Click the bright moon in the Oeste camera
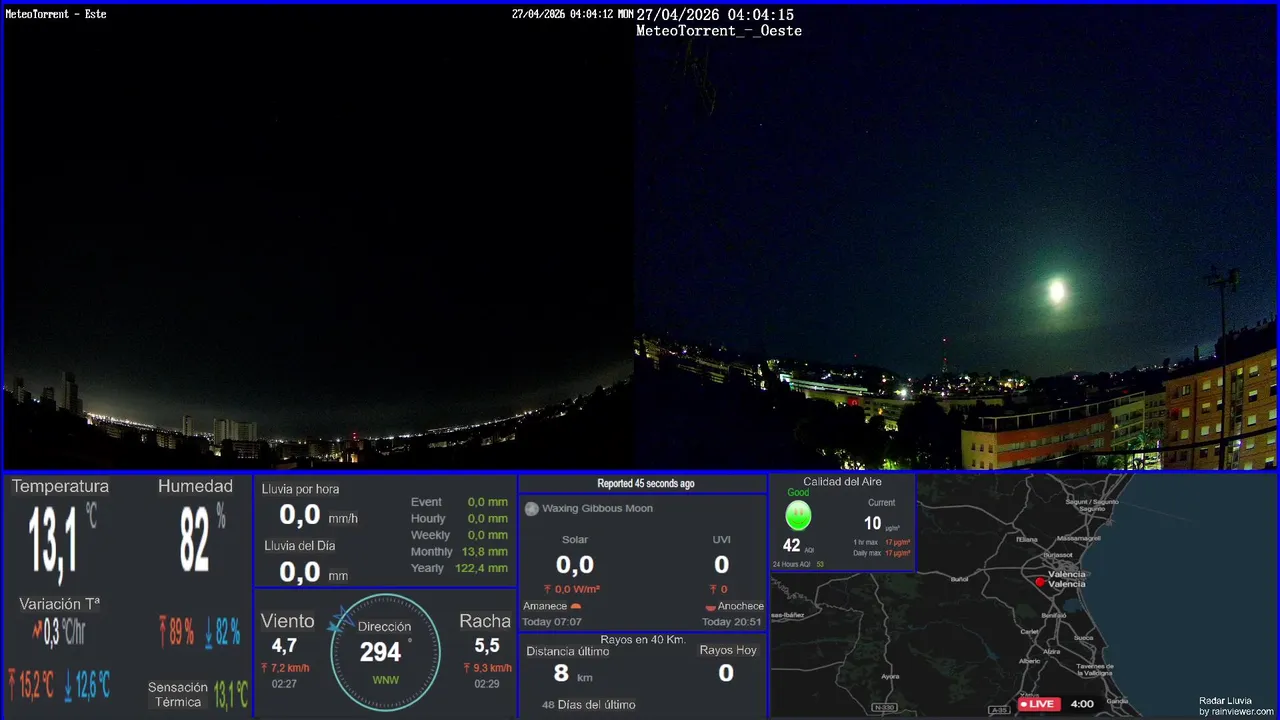The width and height of the screenshot is (1280, 720). coord(1056,291)
